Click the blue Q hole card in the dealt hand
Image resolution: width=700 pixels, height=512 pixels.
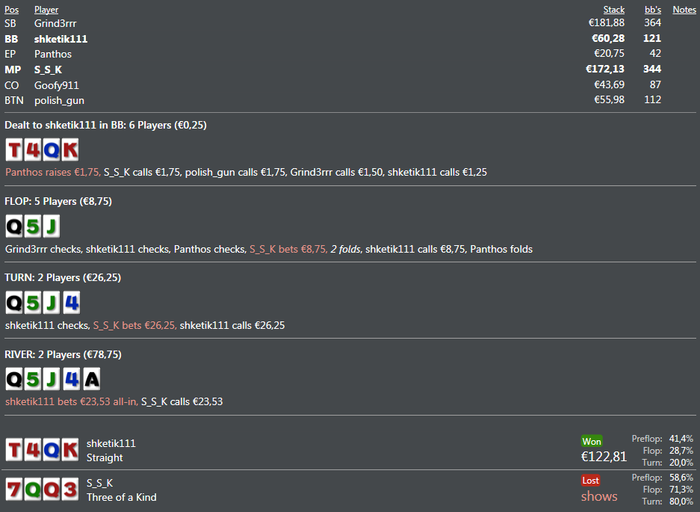(x=51, y=150)
